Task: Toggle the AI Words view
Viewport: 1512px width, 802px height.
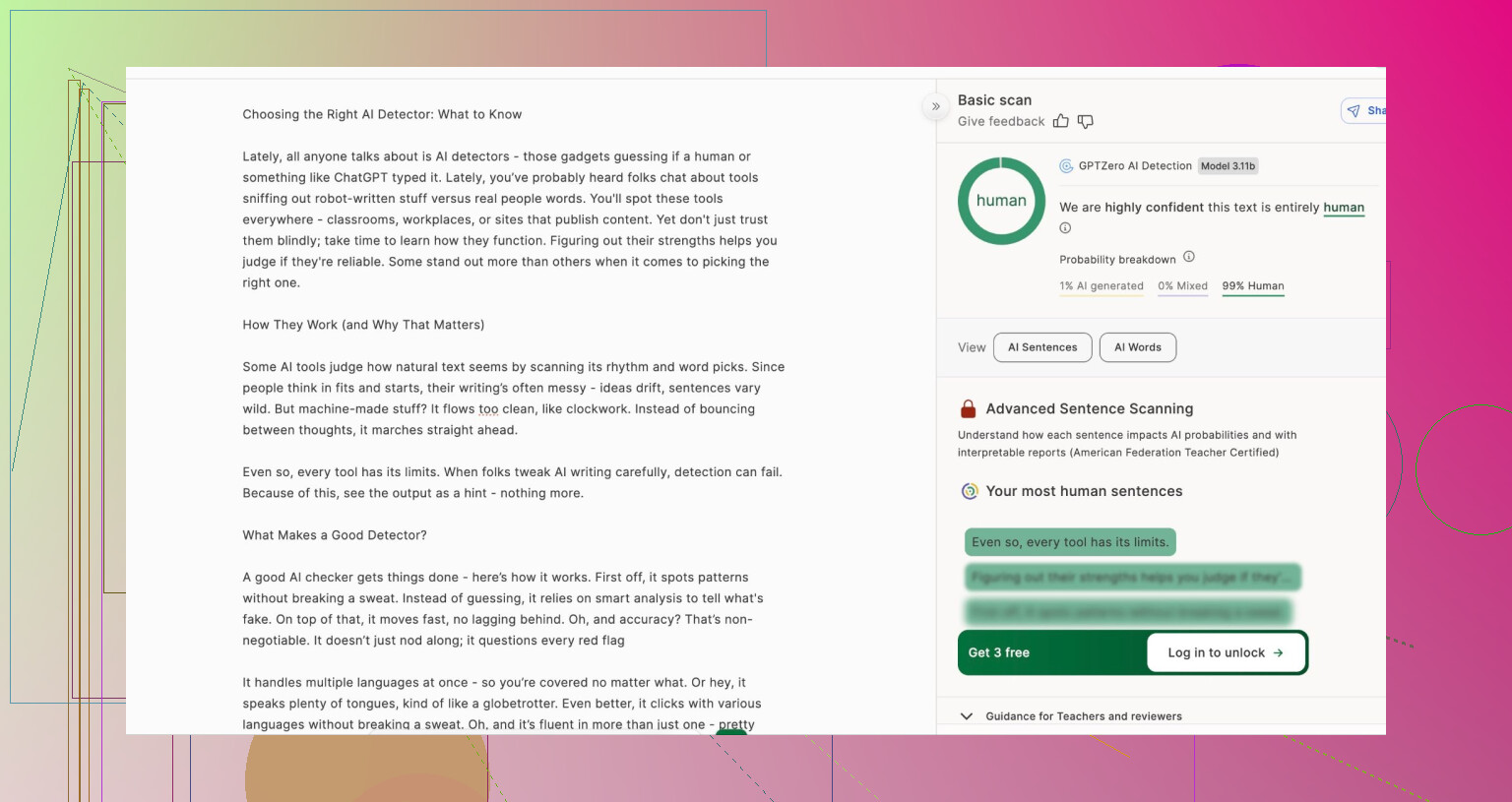Action: pyautogui.click(x=1137, y=347)
